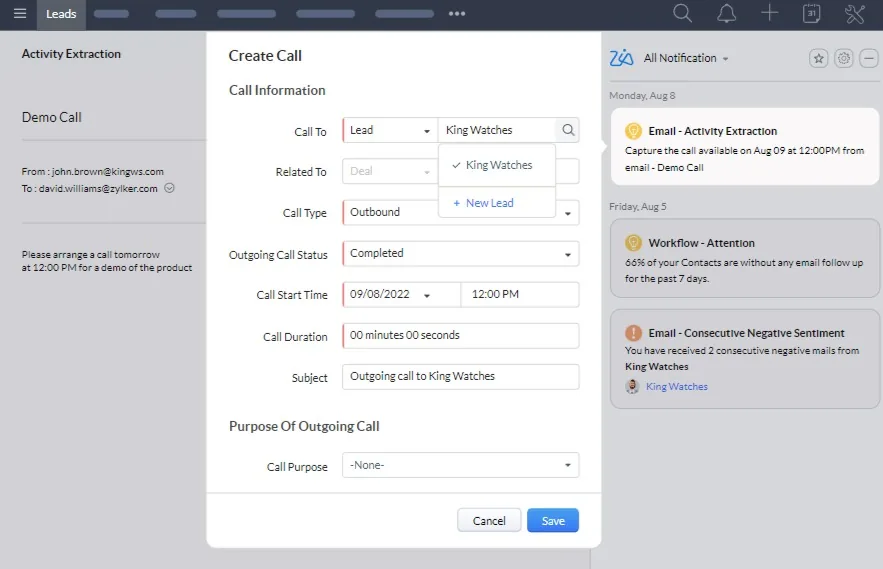Click the Call Duration field

pyautogui.click(x=461, y=336)
